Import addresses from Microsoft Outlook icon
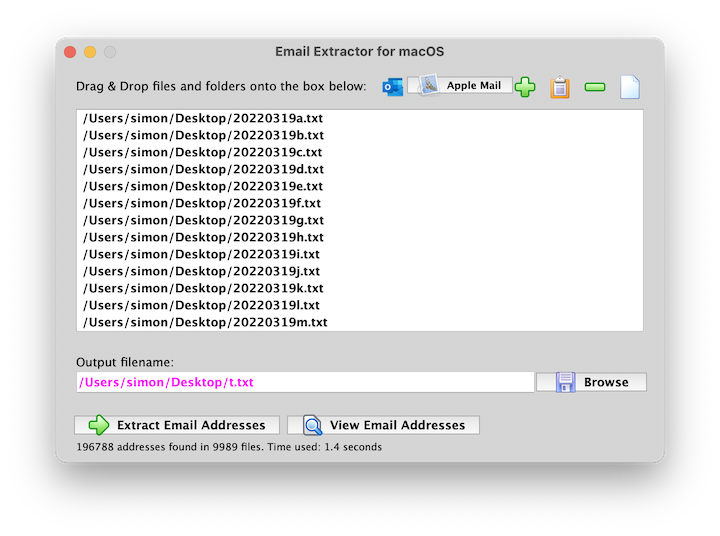This screenshot has height=536, width=720. pos(393,86)
